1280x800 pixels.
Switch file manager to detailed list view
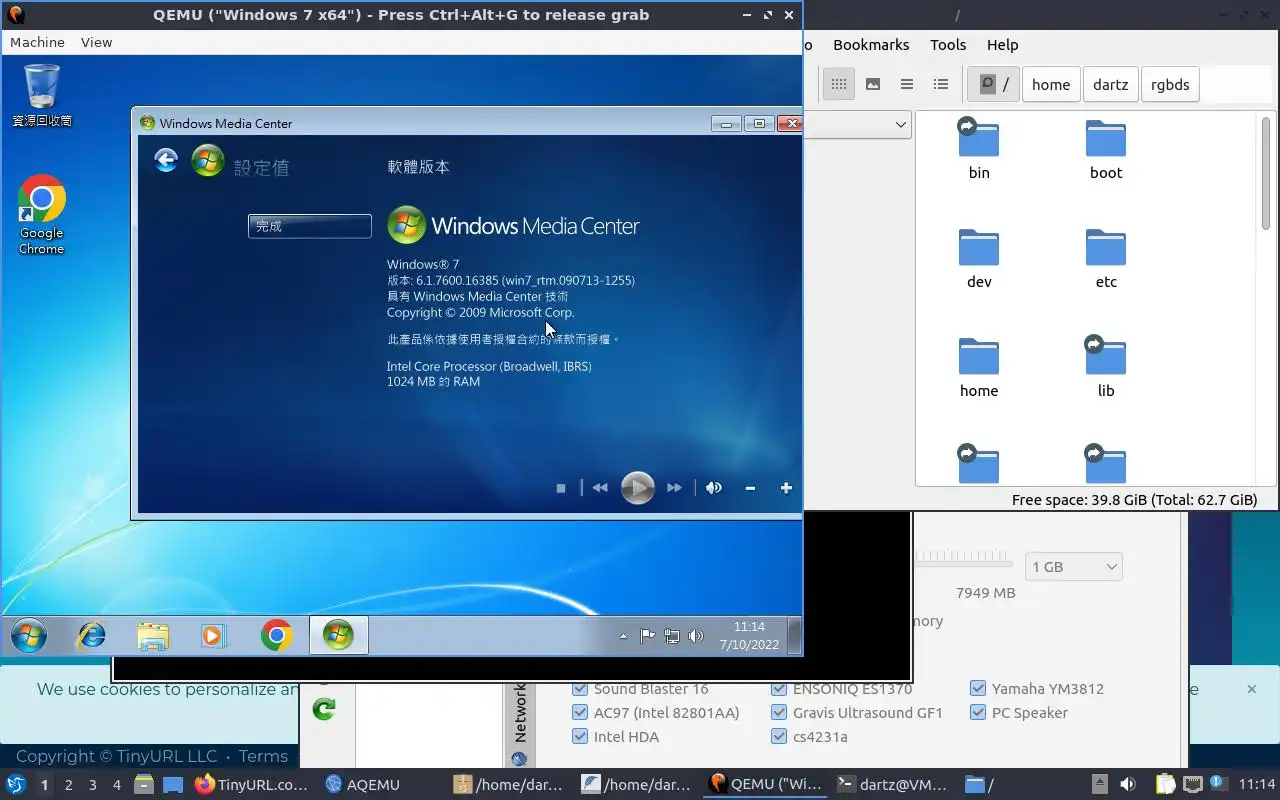coord(941,84)
